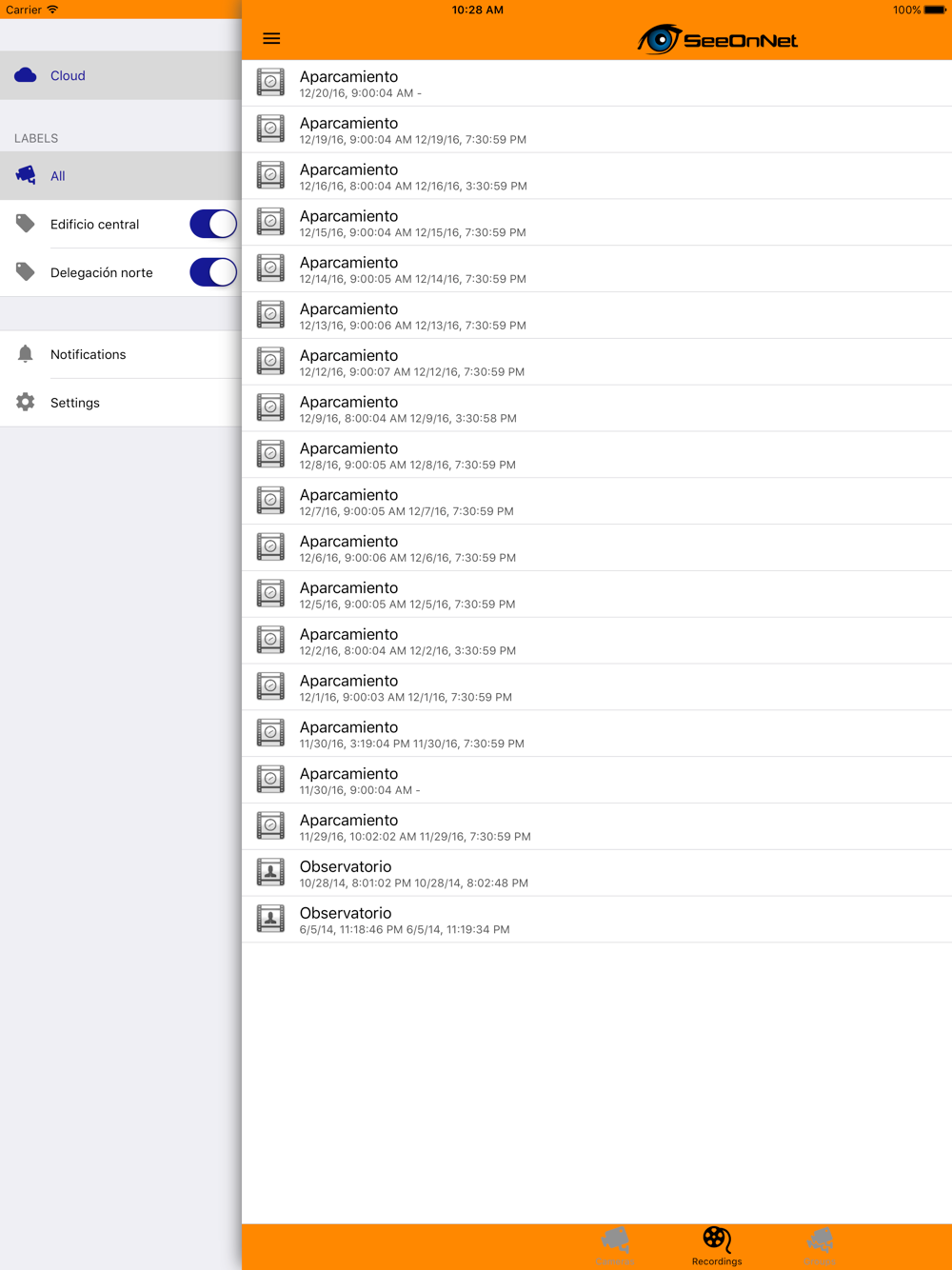This screenshot has width=952, height=1270.
Task: Select the Cloud sidebar entry
Action: [121, 75]
